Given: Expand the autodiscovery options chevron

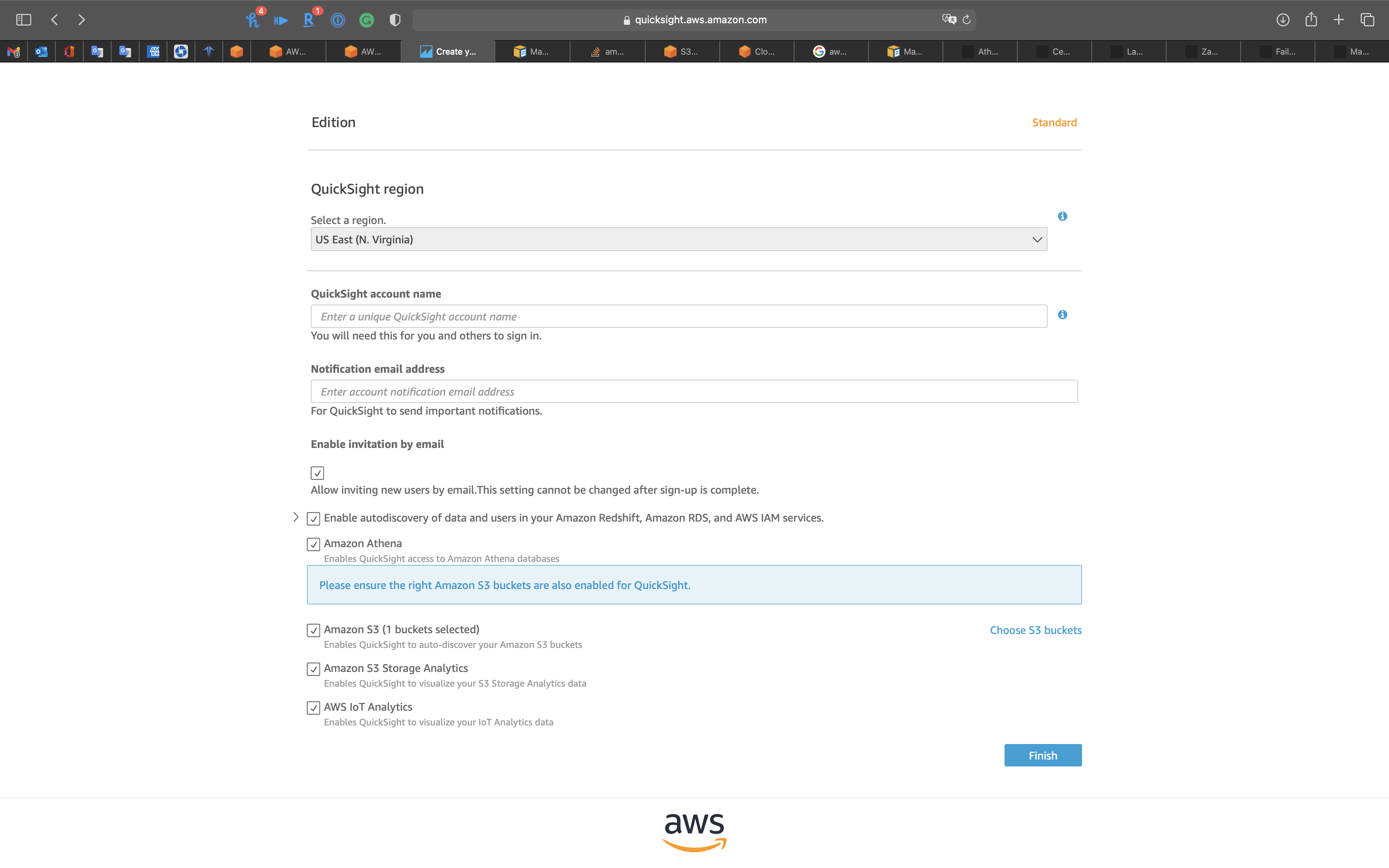Looking at the screenshot, I should click(296, 517).
